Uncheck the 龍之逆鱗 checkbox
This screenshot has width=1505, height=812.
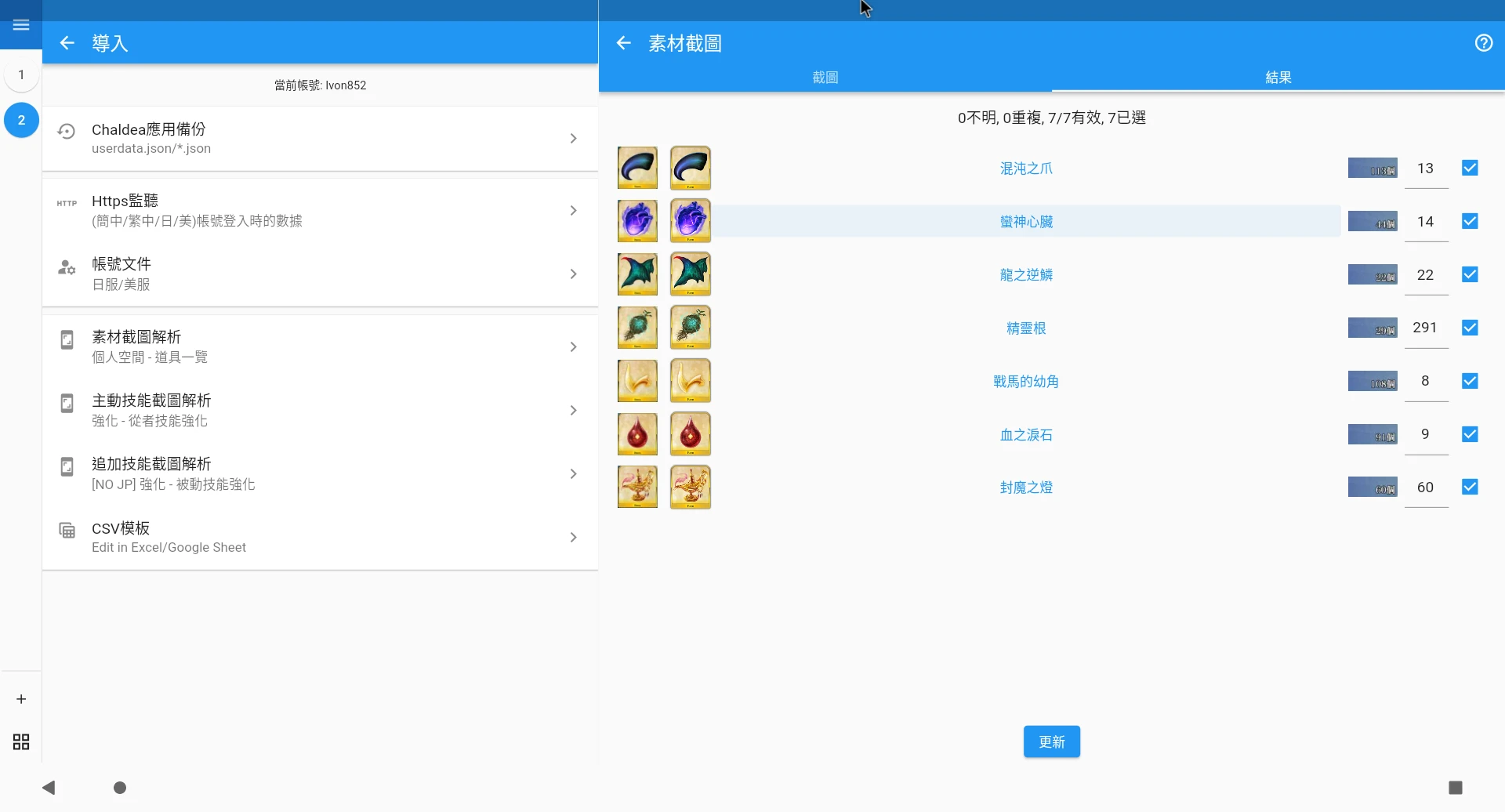(1470, 275)
